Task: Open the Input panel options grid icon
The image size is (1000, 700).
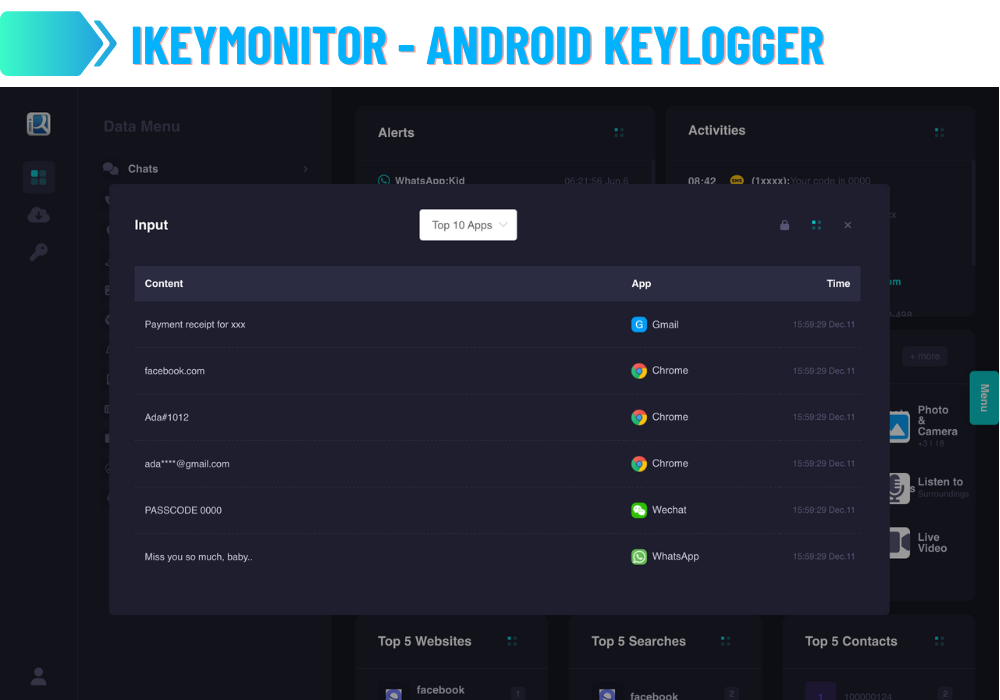Action: coord(816,225)
